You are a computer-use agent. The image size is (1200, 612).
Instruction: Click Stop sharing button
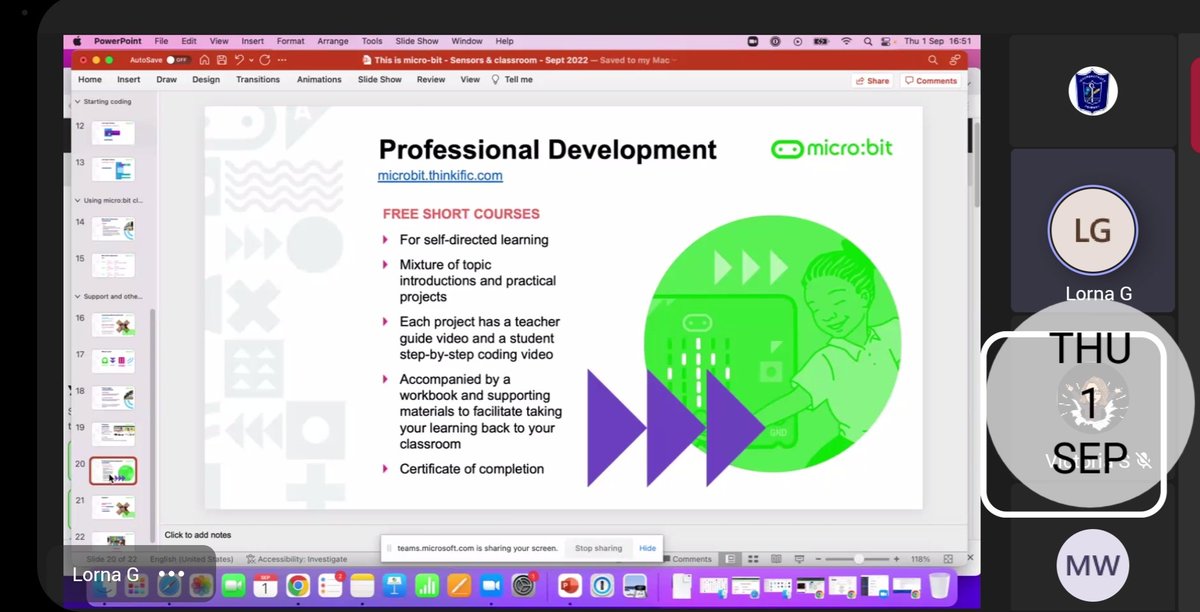click(x=598, y=548)
